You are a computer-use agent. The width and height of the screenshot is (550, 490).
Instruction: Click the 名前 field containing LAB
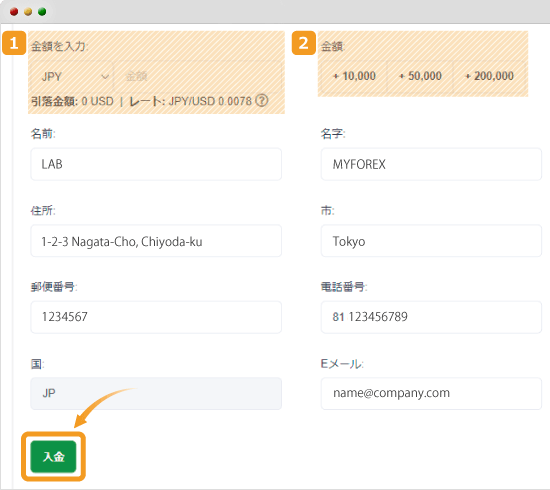coord(156,164)
